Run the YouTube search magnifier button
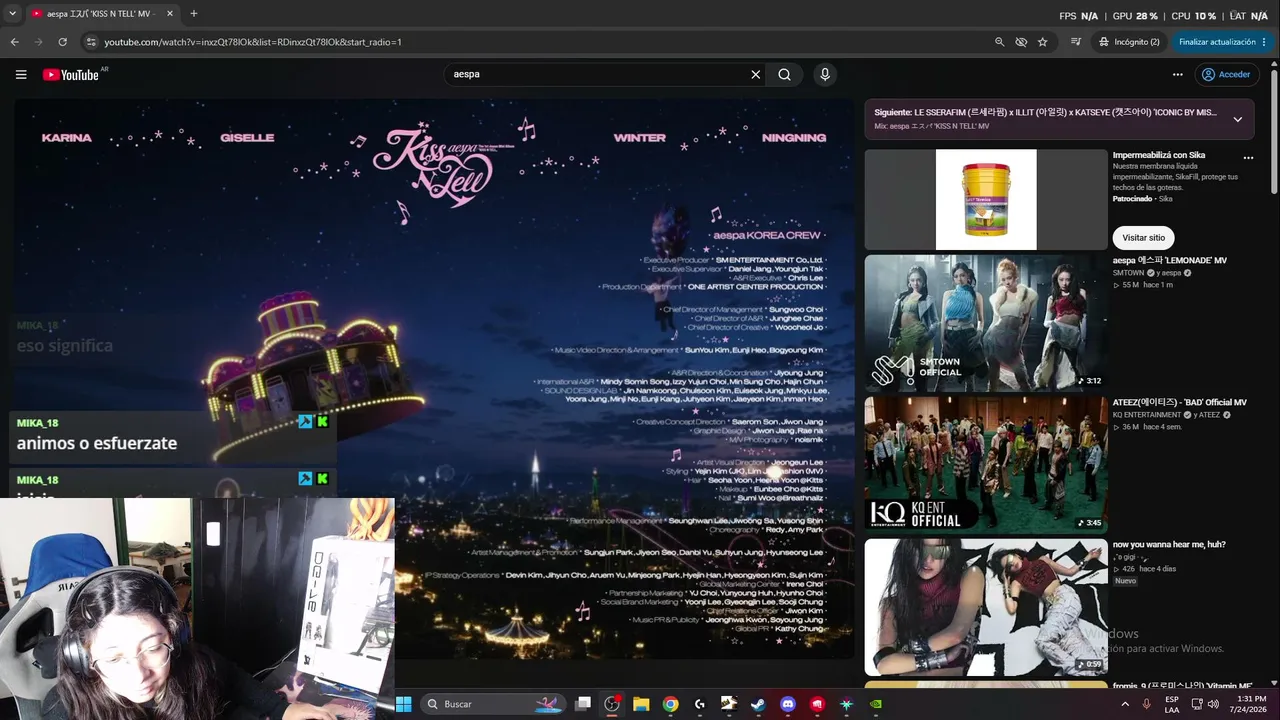Viewport: 1280px width, 720px height. coord(785,74)
